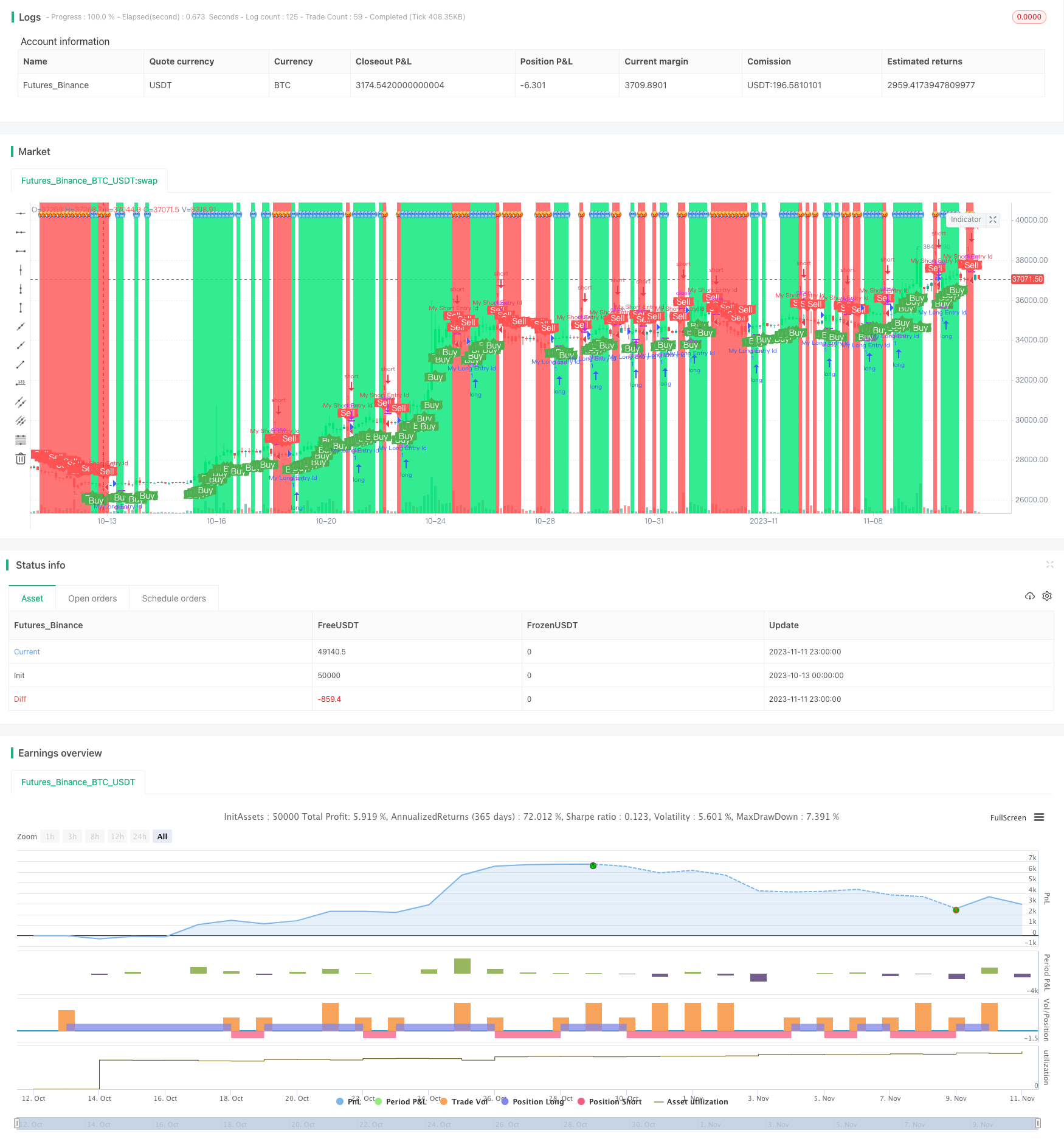
Task: Download status info via cloud icon
Action: (1030, 596)
